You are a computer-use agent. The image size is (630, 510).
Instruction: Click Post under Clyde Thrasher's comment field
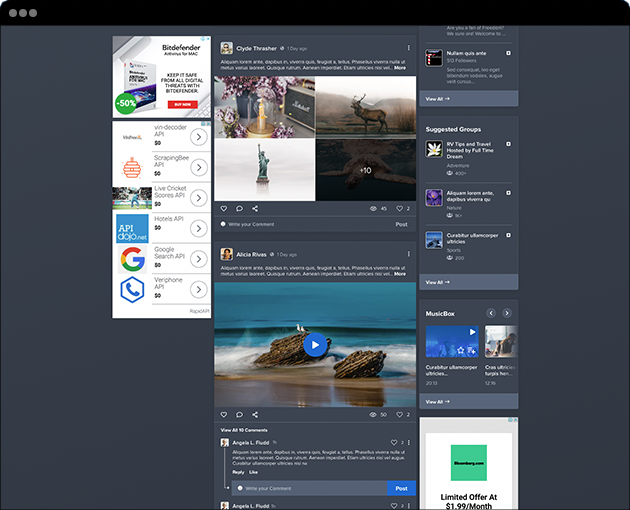point(401,224)
